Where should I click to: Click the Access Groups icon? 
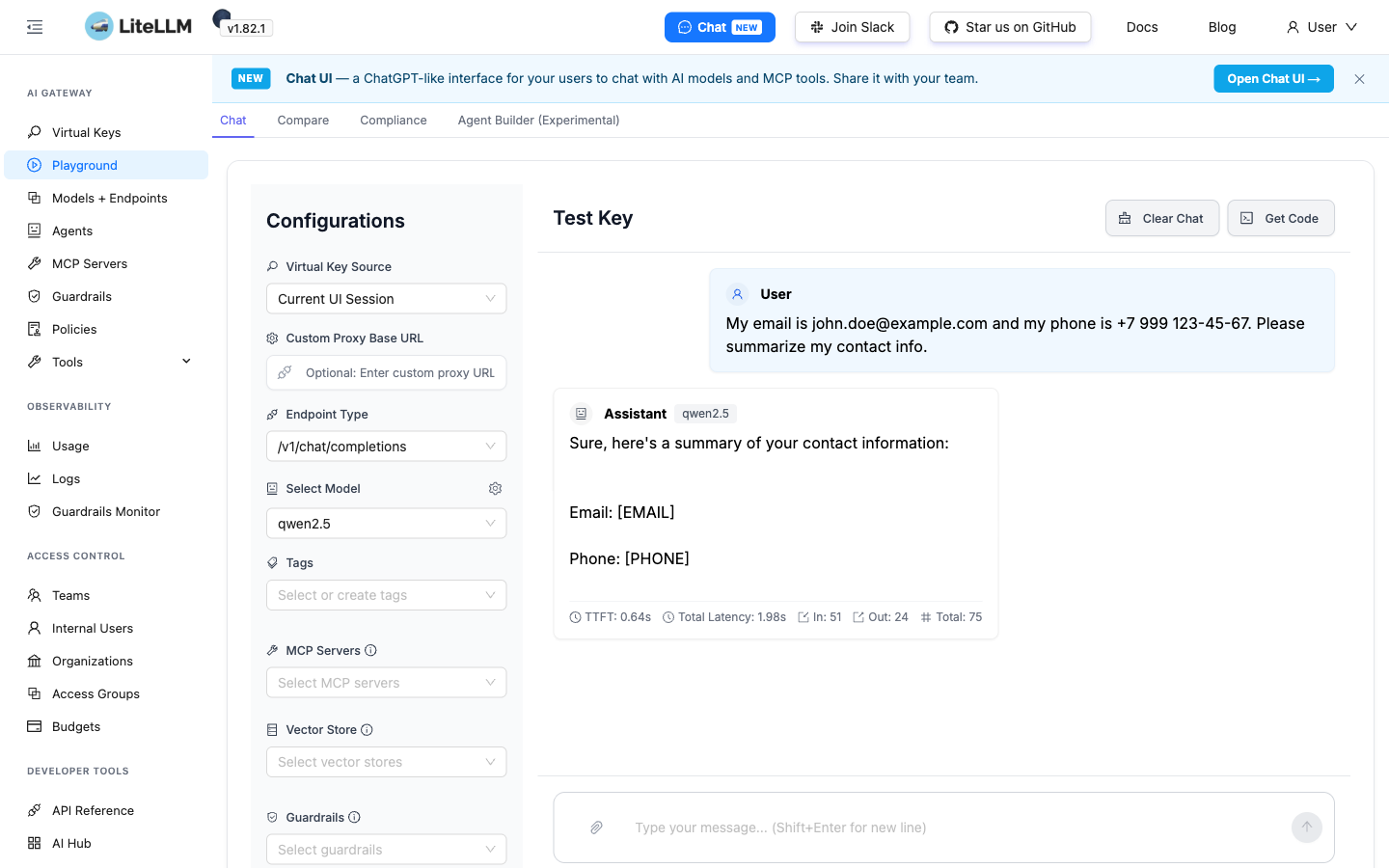point(35,693)
